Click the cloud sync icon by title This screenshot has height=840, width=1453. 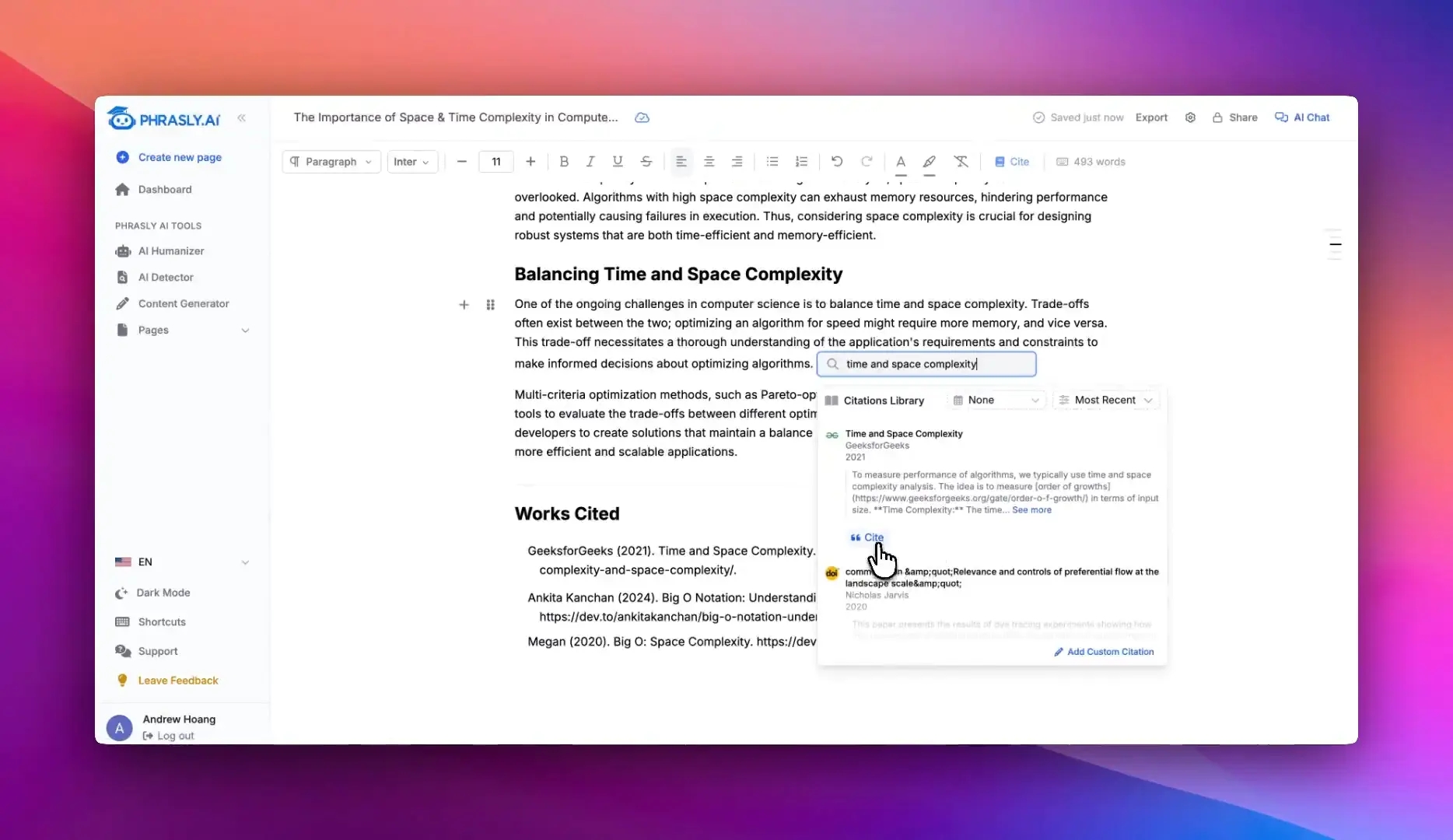tap(642, 118)
